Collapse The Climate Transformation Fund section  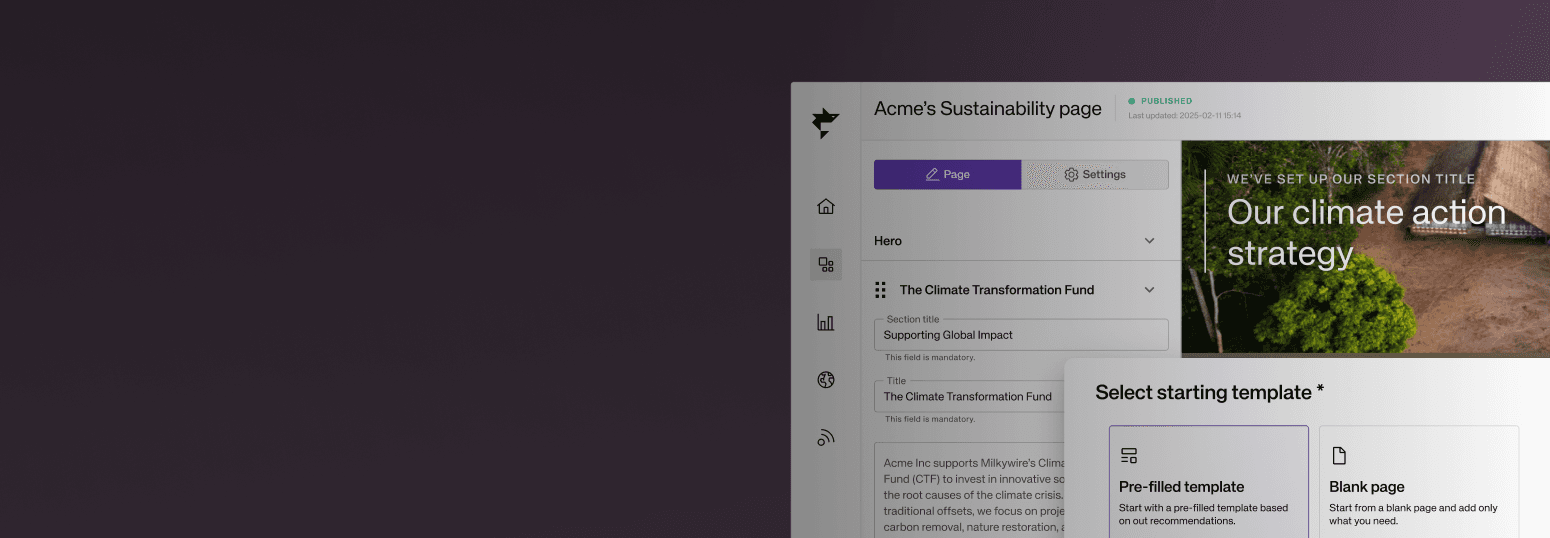click(1149, 290)
